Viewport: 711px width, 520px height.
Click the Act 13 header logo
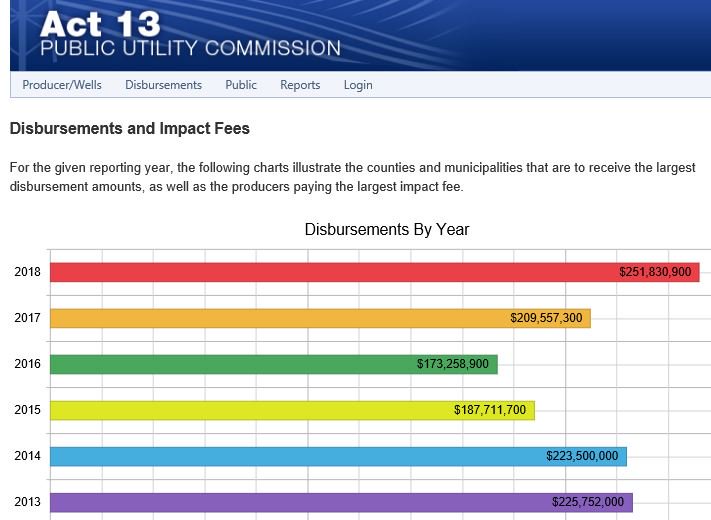pyautogui.click(x=190, y=35)
